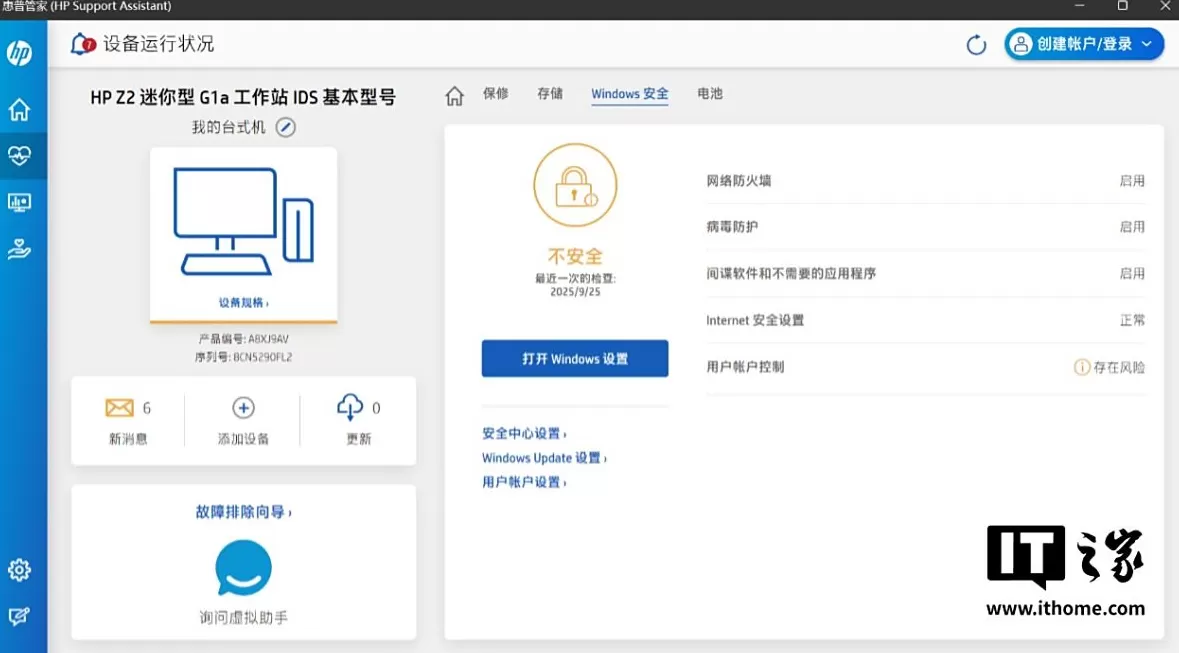This screenshot has height=653, width=1179.
Task: Open the monitor diagnostics sidebar icon
Action: pos(19,203)
